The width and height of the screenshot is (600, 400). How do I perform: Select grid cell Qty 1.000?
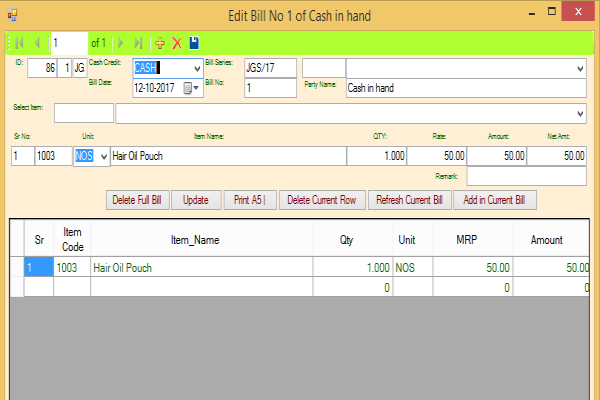[353, 267]
